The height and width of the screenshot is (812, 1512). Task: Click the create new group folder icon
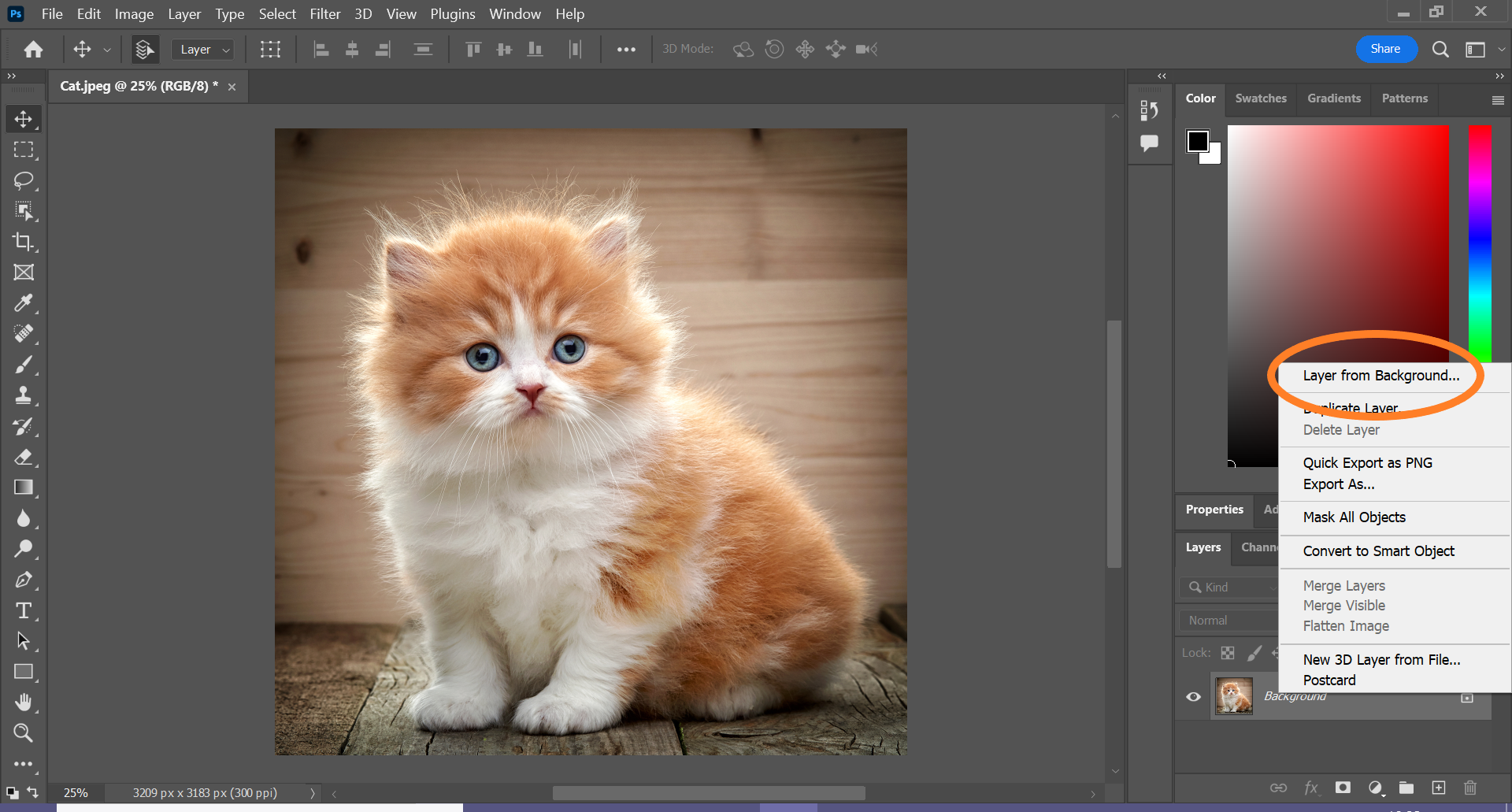pyautogui.click(x=1406, y=788)
